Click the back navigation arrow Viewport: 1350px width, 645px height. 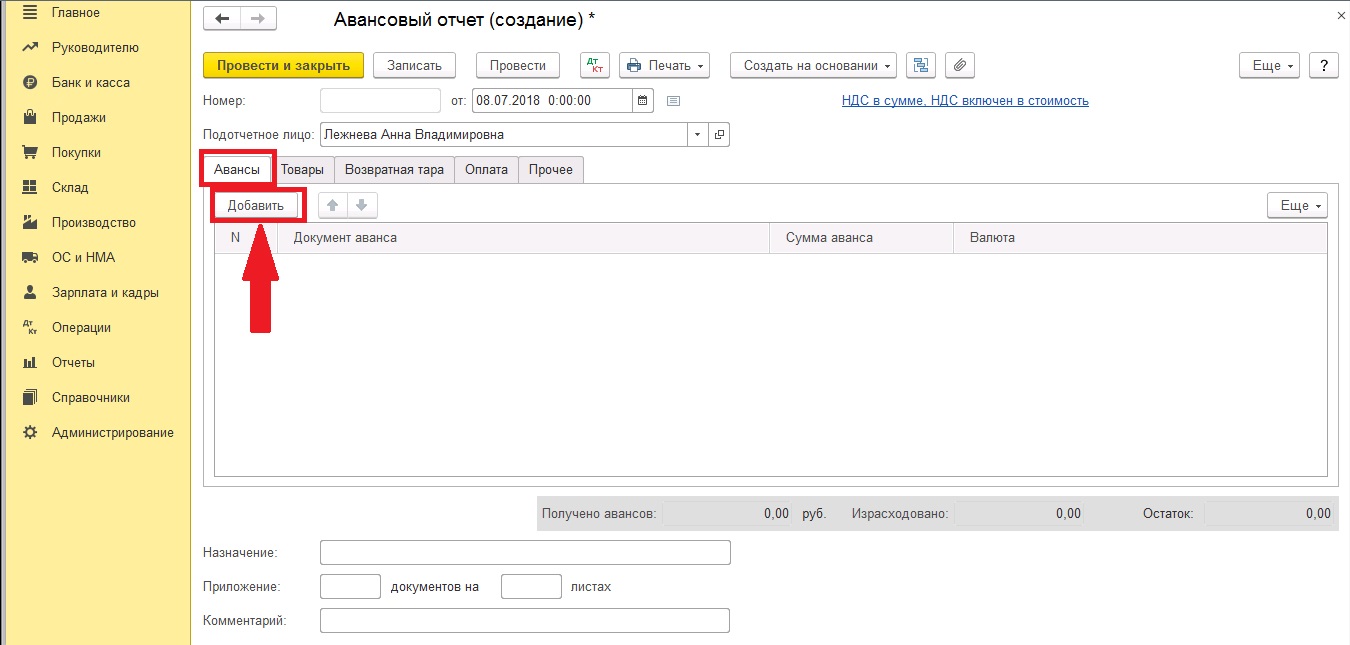[x=222, y=18]
